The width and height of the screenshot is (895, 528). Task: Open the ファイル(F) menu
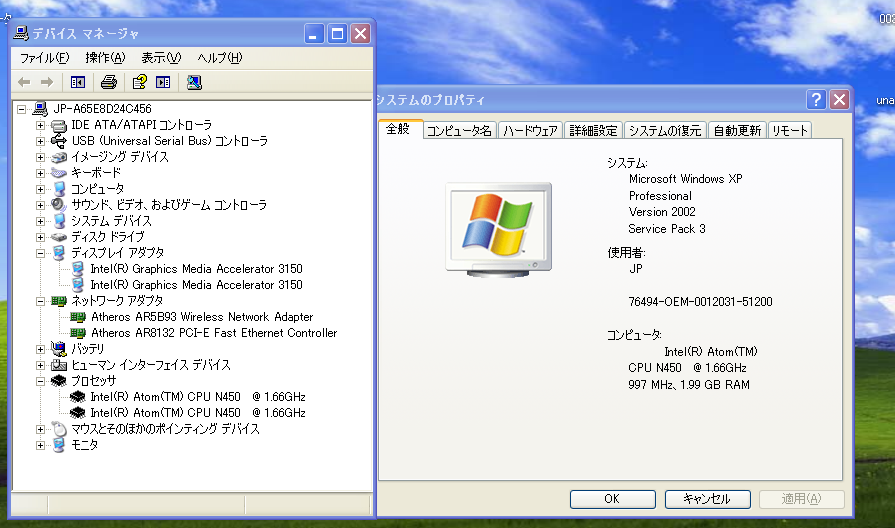(x=45, y=58)
